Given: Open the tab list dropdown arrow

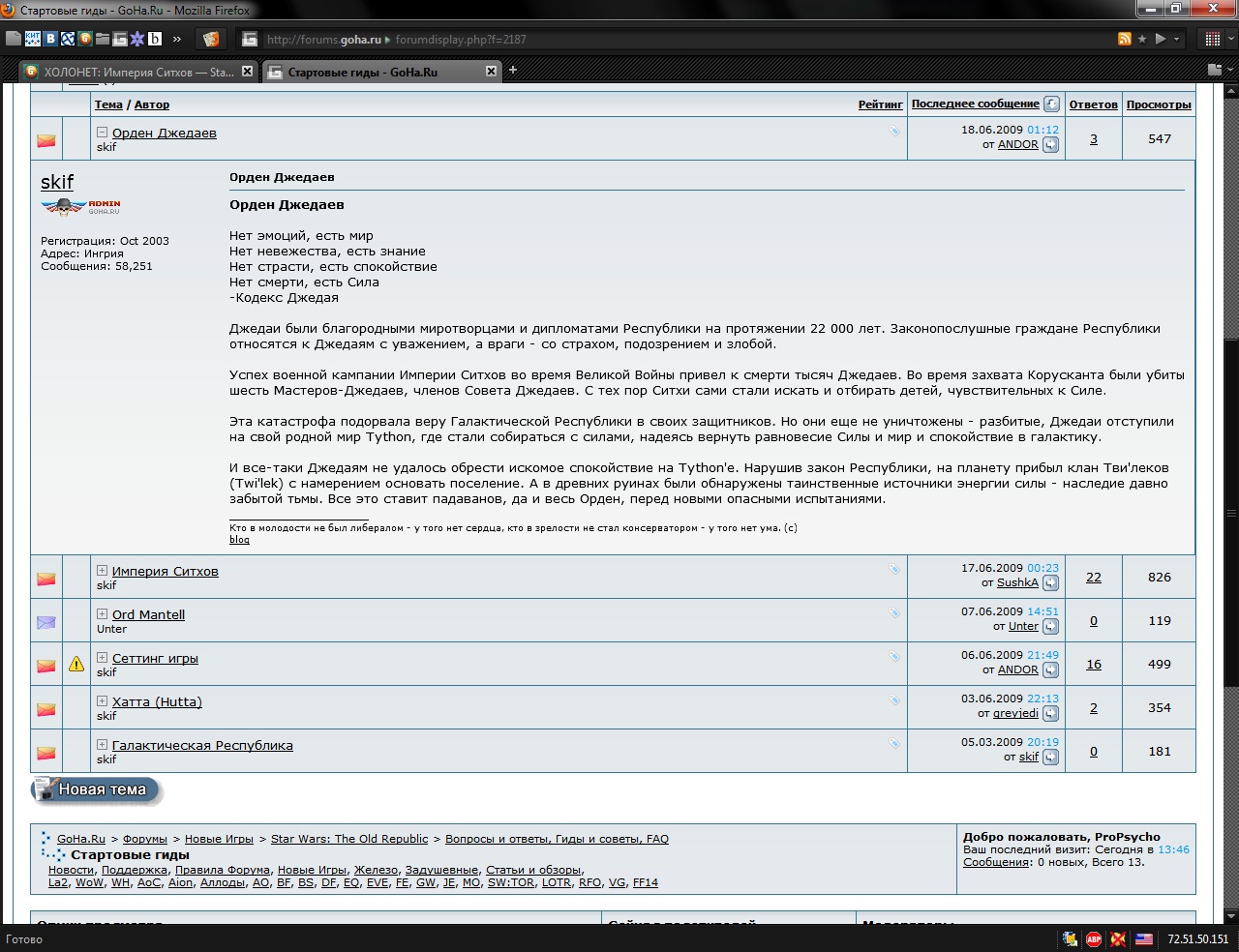Looking at the screenshot, I should (1229, 70).
